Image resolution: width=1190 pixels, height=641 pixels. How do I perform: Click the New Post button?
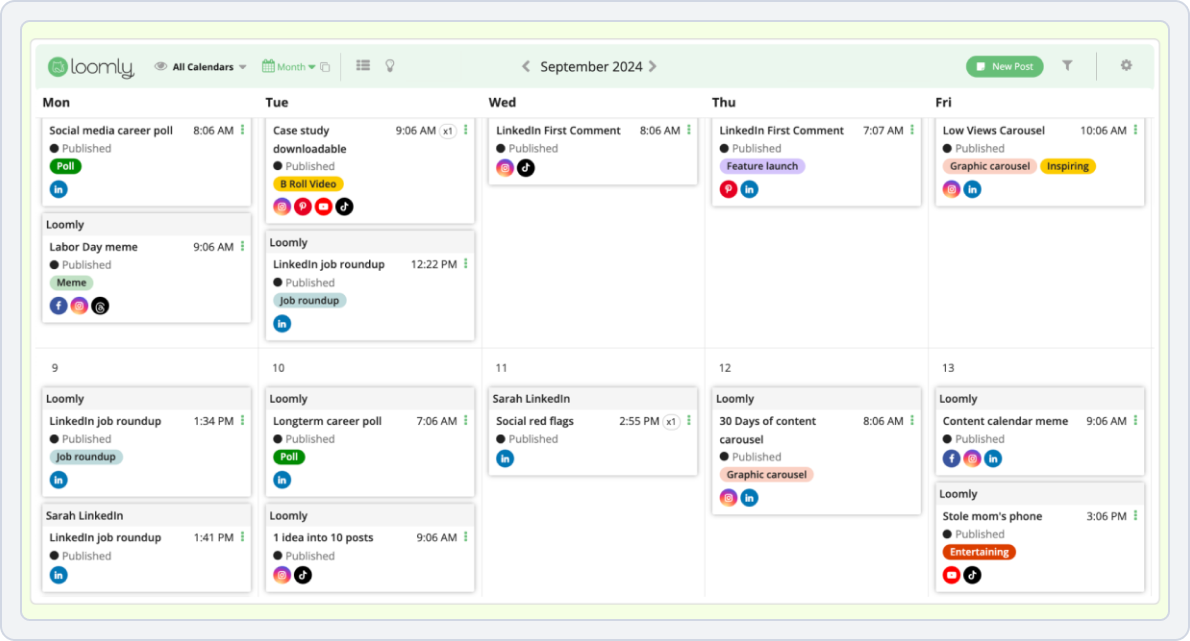point(1004,66)
